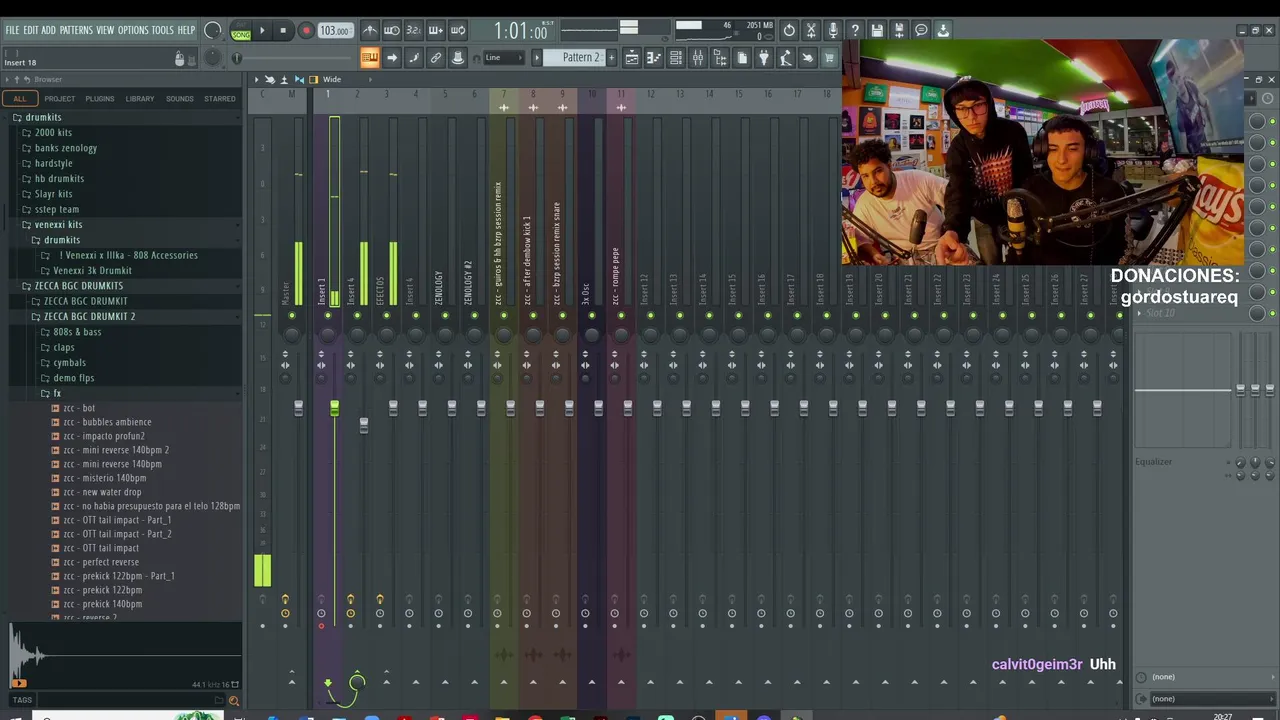Image resolution: width=1280 pixels, height=720 pixels.
Task: Toggle the 3-2-1 countdown before recording
Action: (414, 31)
